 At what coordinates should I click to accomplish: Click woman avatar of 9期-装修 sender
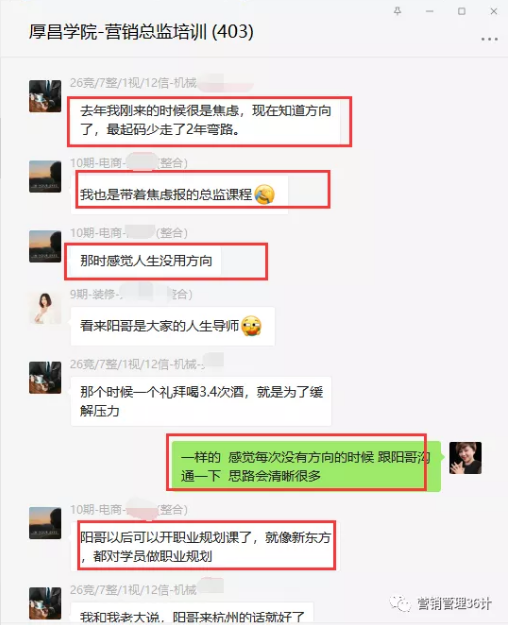pyautogui.click(x=45, y=308)
